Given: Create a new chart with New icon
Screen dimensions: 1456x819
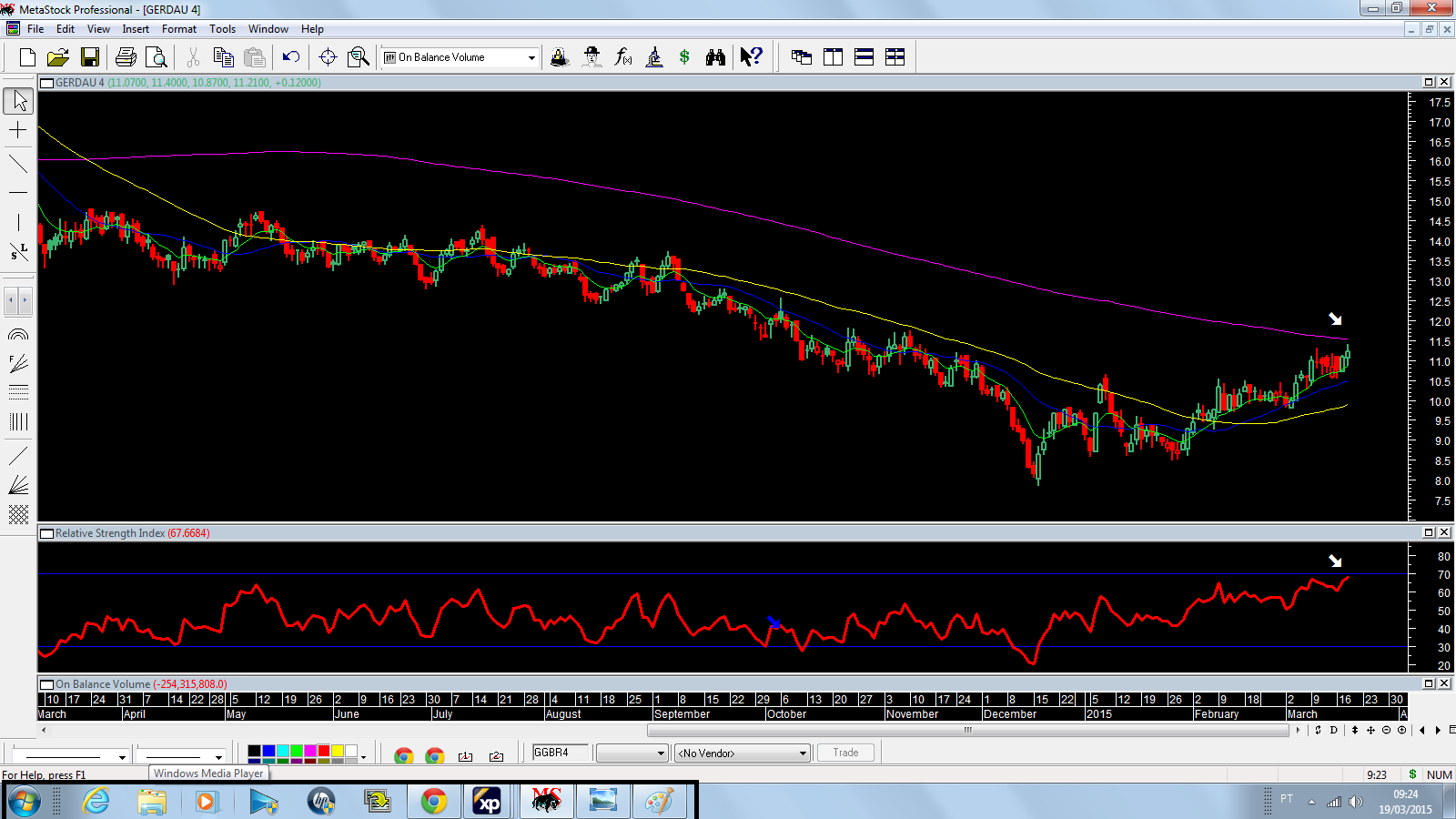Looking at the screenshot, I should [x=27, y=57].
